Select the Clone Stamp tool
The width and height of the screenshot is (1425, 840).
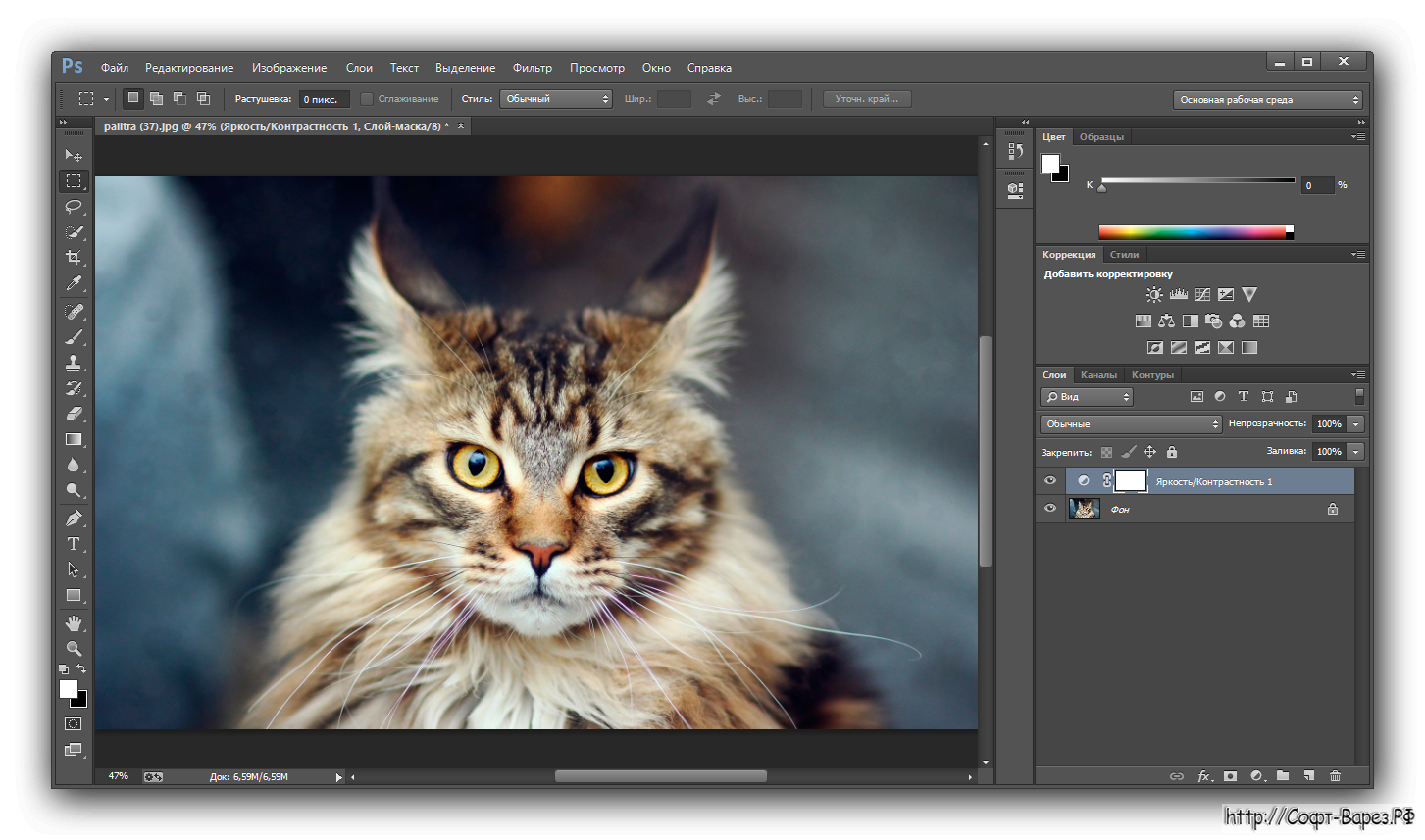[x=74, y=362]
